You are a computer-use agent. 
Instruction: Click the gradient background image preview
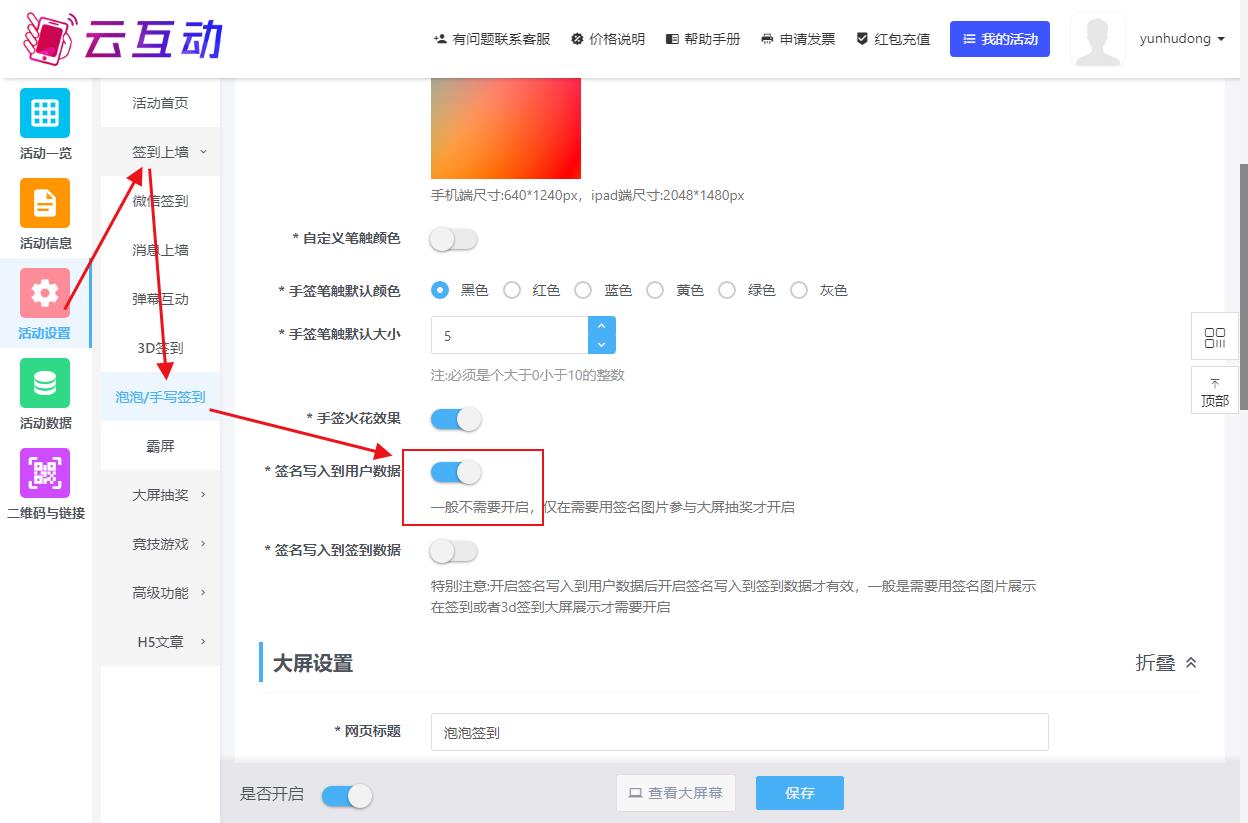click(505, 128)
